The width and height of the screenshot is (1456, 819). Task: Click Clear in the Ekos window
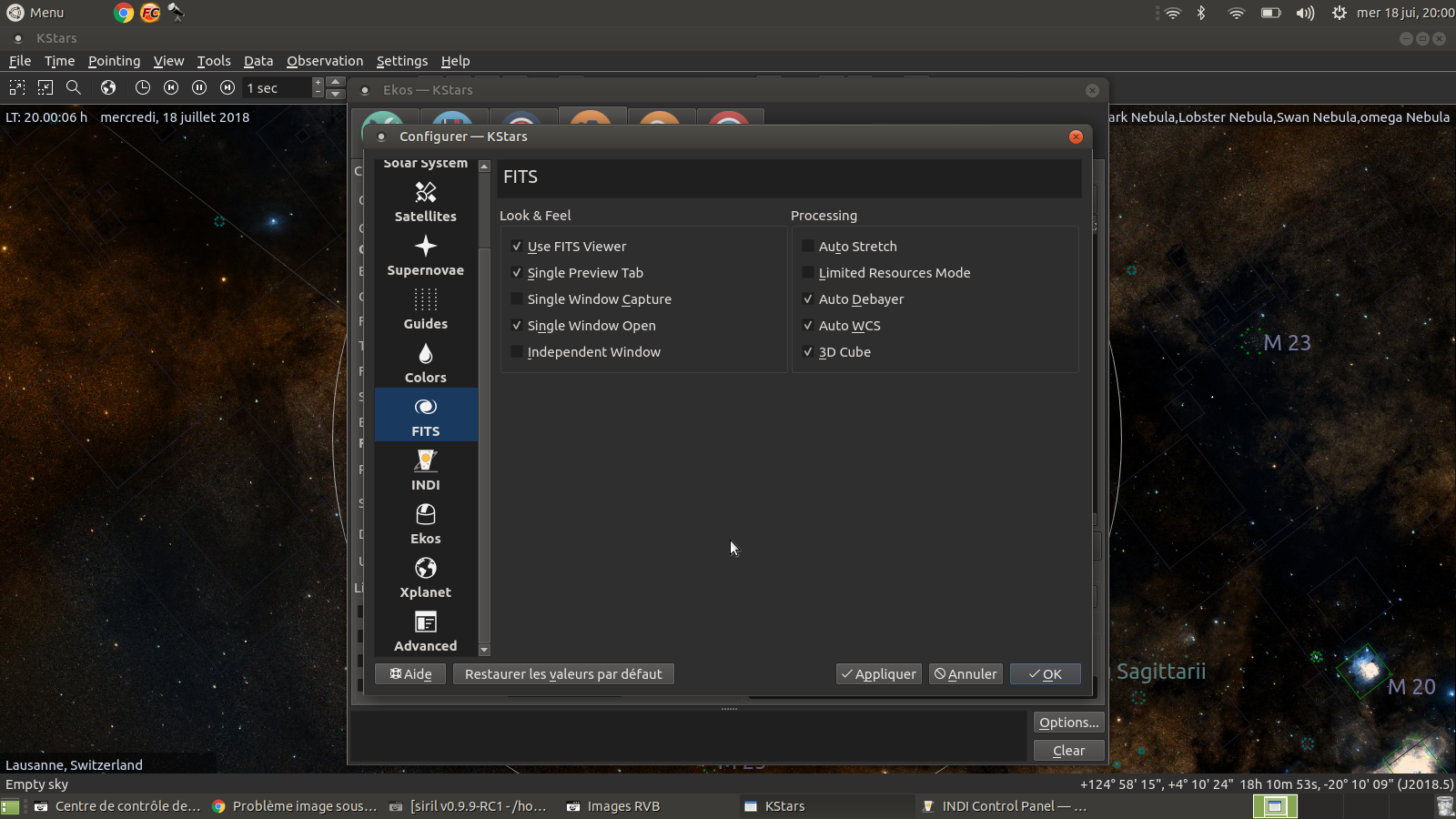(1069, 751)
